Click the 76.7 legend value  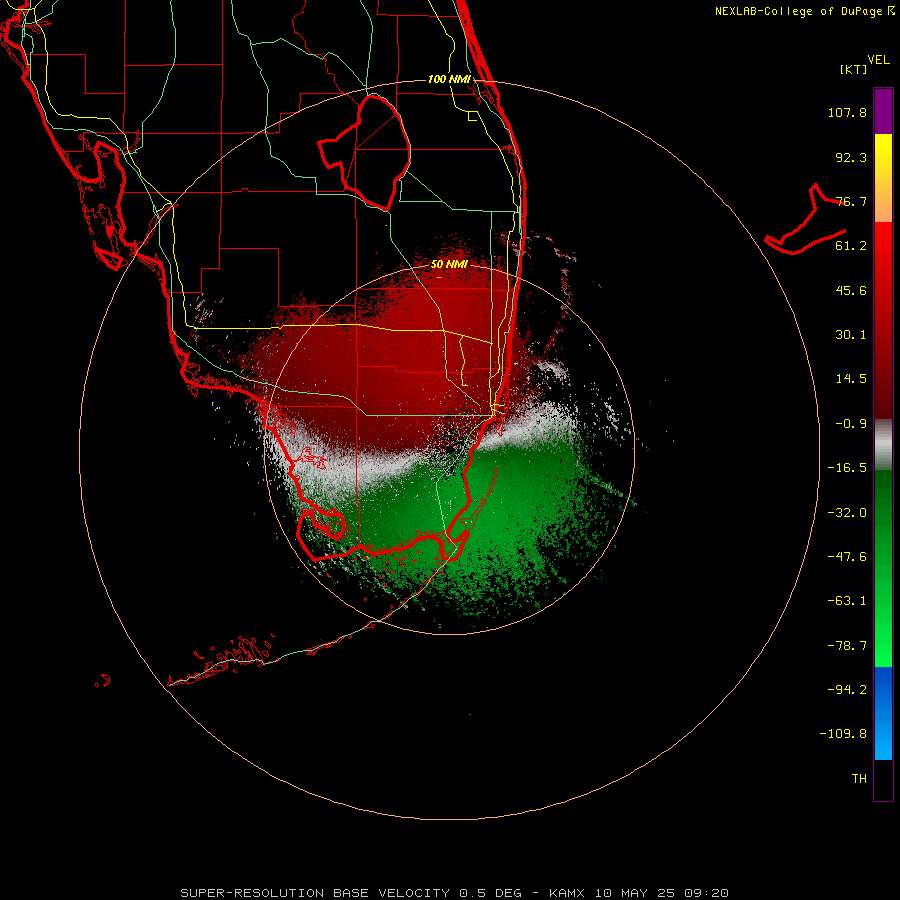coord(851,201)
